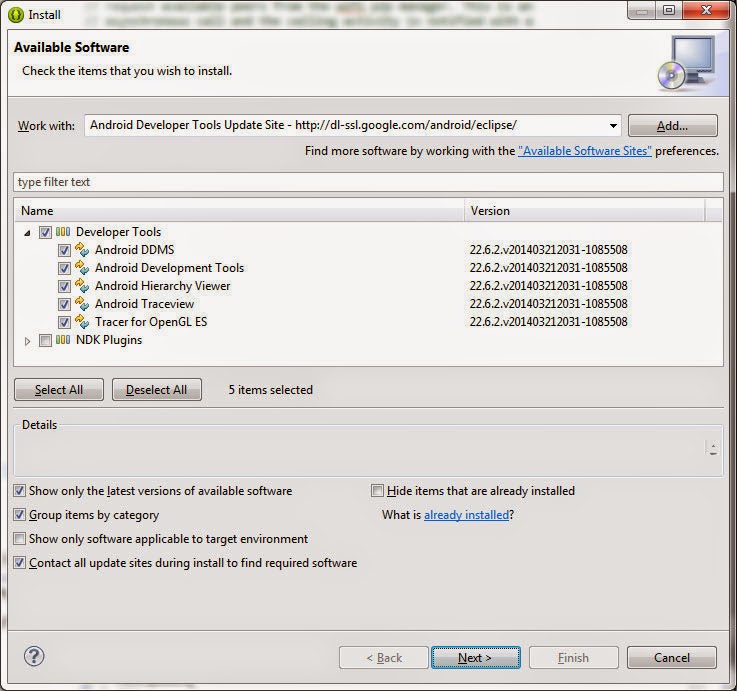Click the Name column header

click(x=239, y=211)
